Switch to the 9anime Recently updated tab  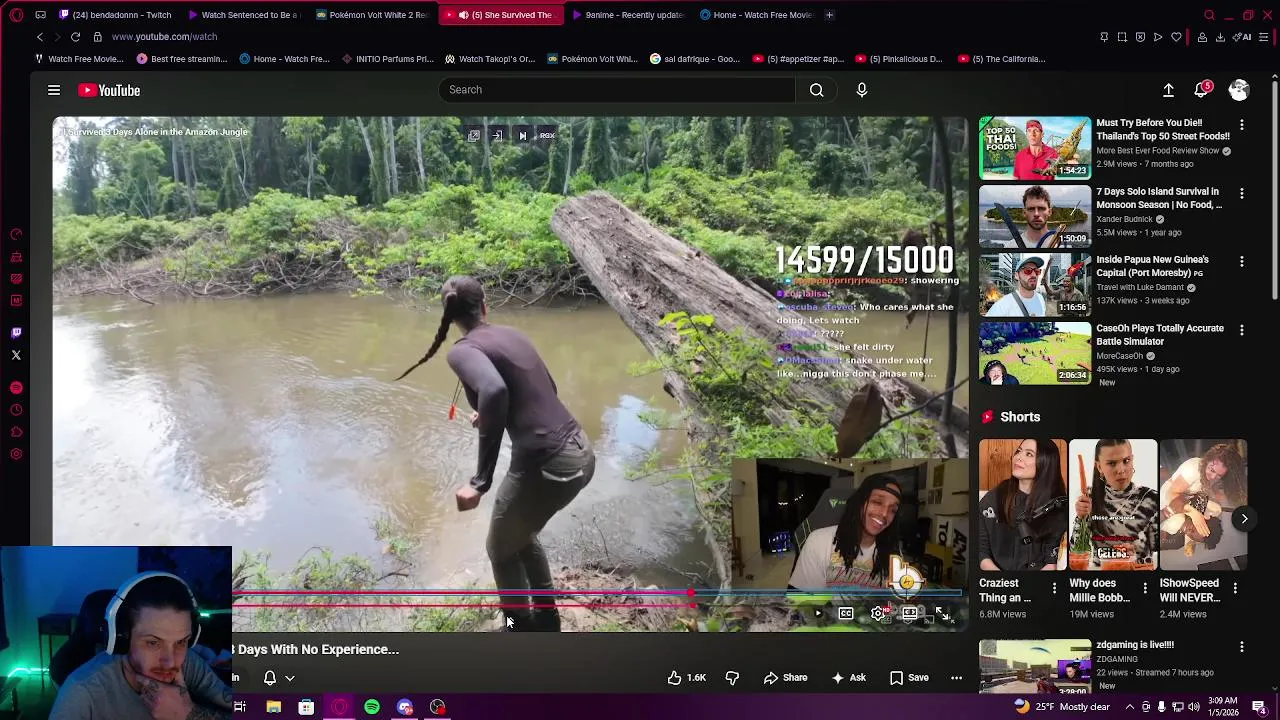click(x=627, y=15)
